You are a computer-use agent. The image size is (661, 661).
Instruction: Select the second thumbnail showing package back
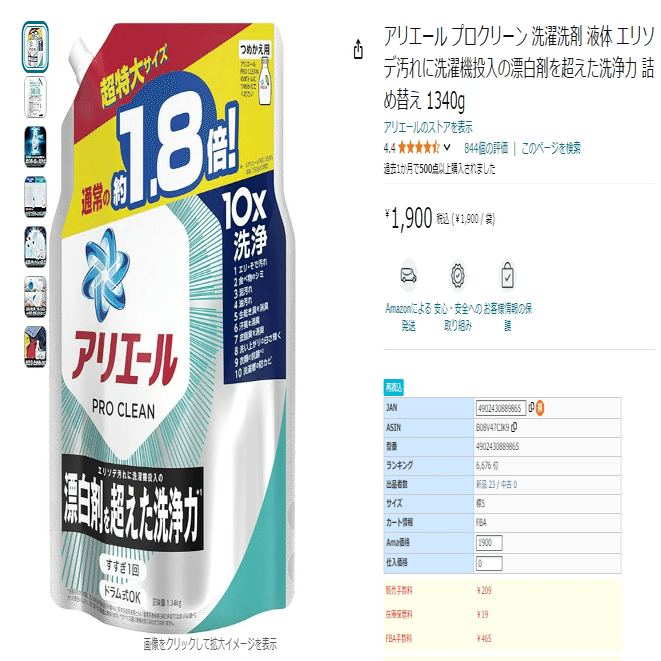35,97
